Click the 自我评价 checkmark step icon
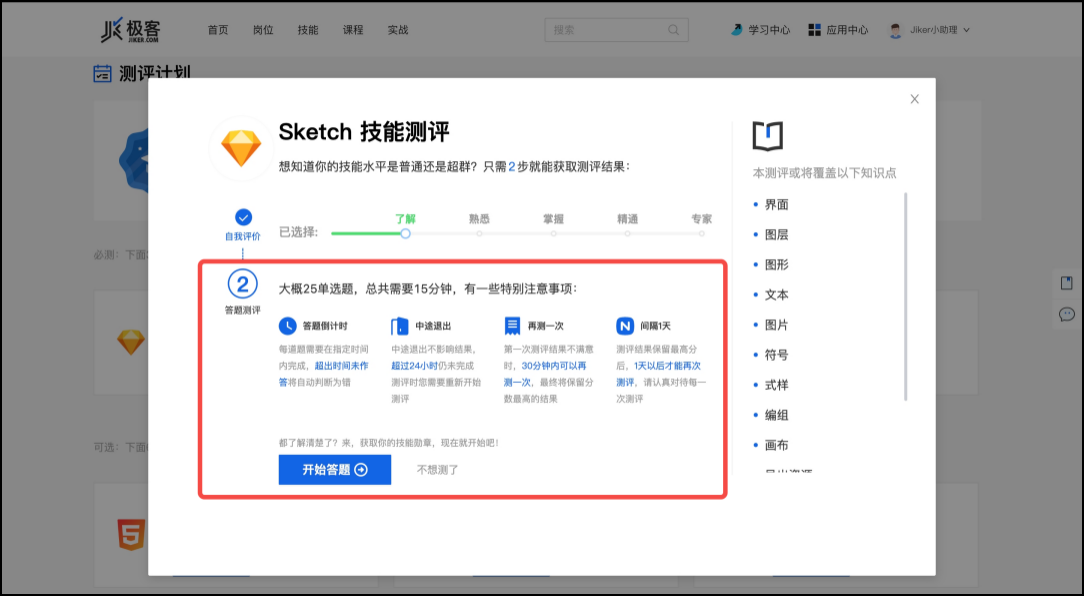The height and width of the screenshot is (598, 1084). 243,217
